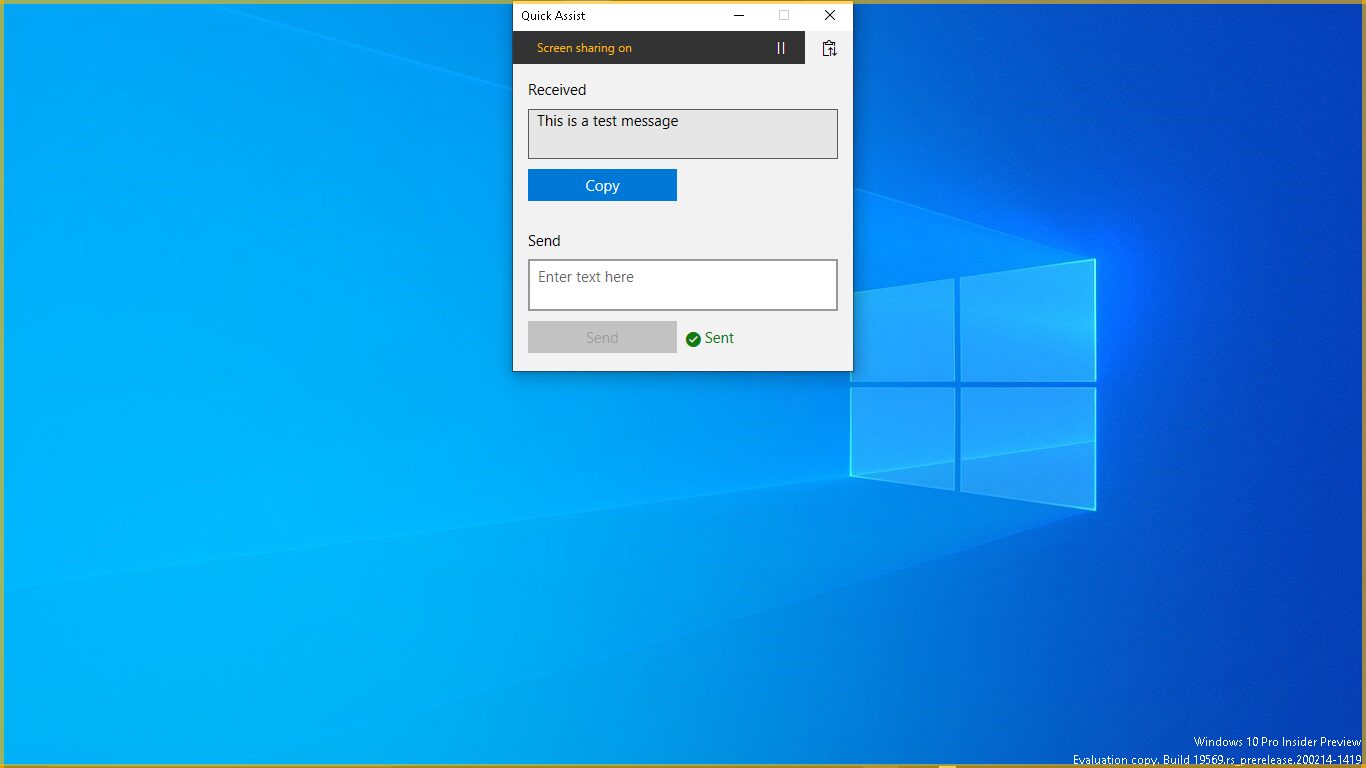
Task: Click the 'Received' heading label
Action: (557, 90)
